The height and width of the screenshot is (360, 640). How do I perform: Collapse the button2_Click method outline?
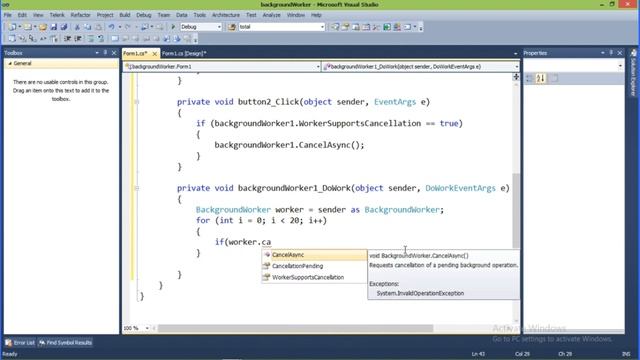[x=137, y=102]
